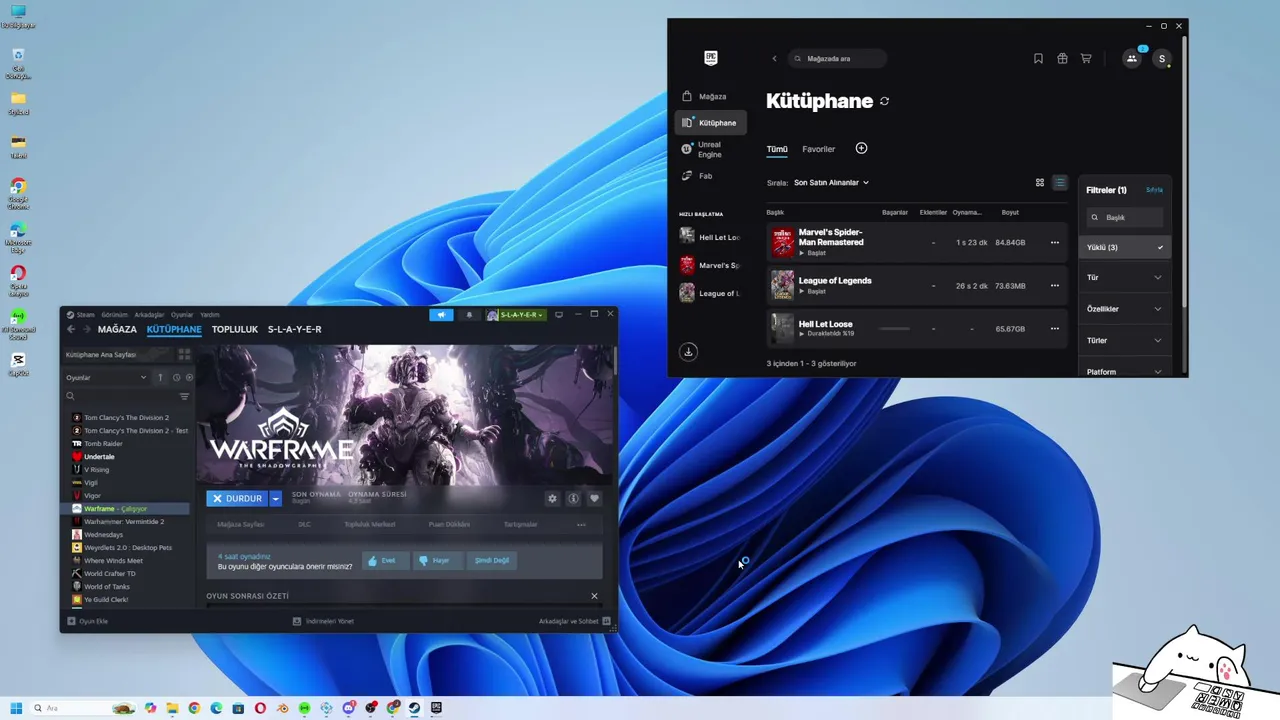
Task: Go back in Epic Games launcher
Action: click(774, 59)
